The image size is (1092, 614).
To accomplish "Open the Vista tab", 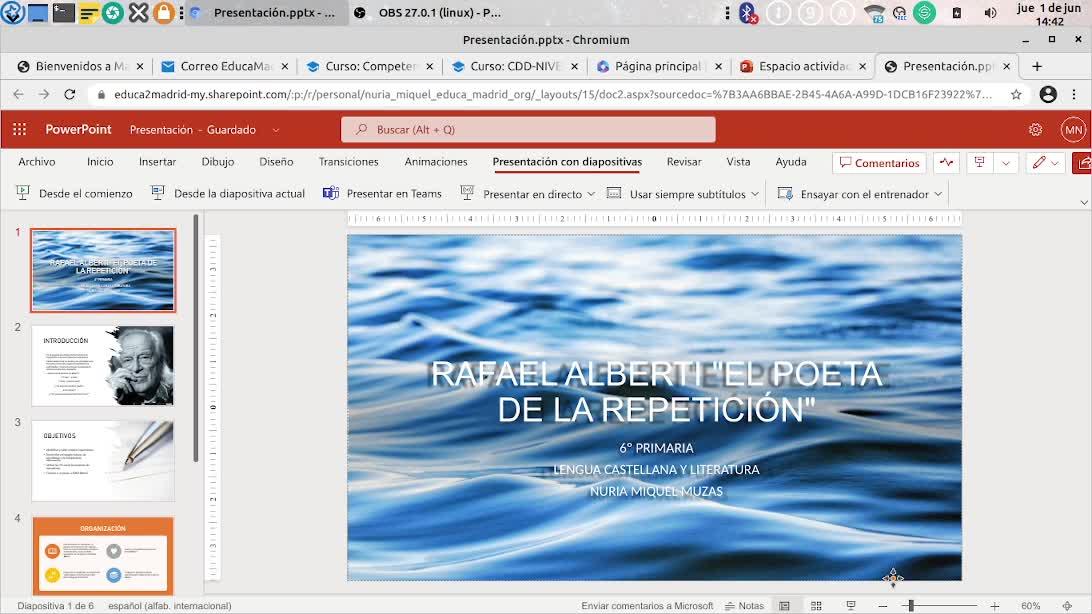I will point(738,162).
